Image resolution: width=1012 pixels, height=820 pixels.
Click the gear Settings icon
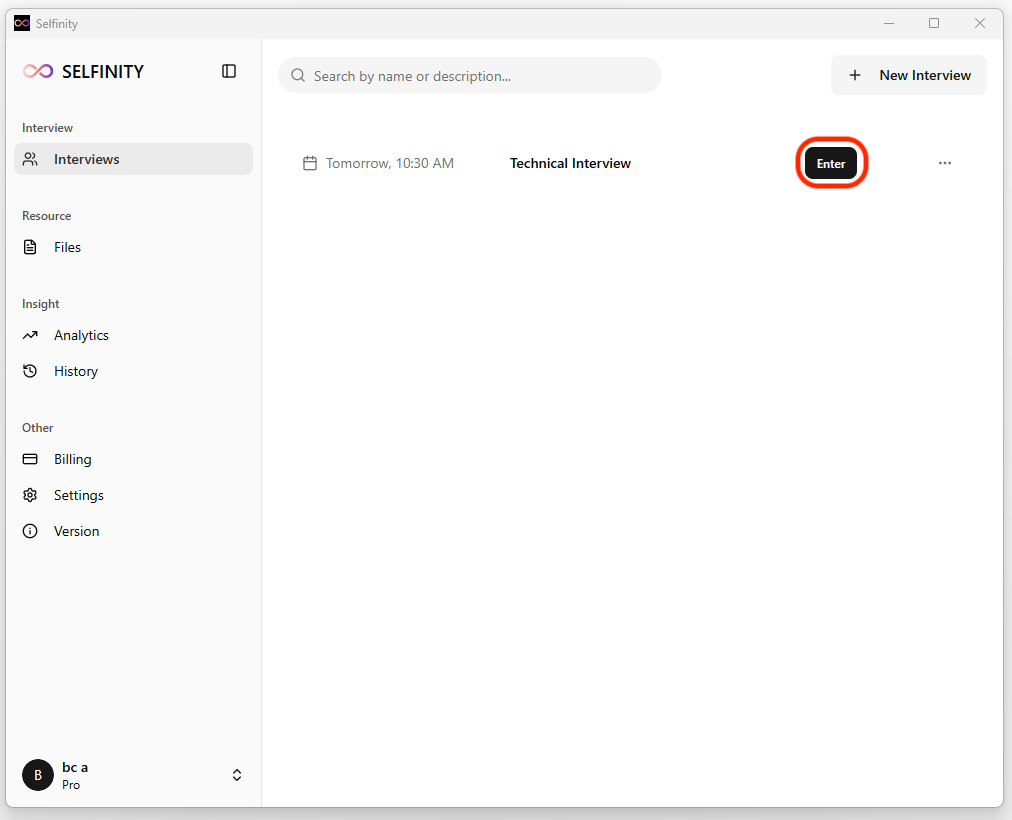30,495
